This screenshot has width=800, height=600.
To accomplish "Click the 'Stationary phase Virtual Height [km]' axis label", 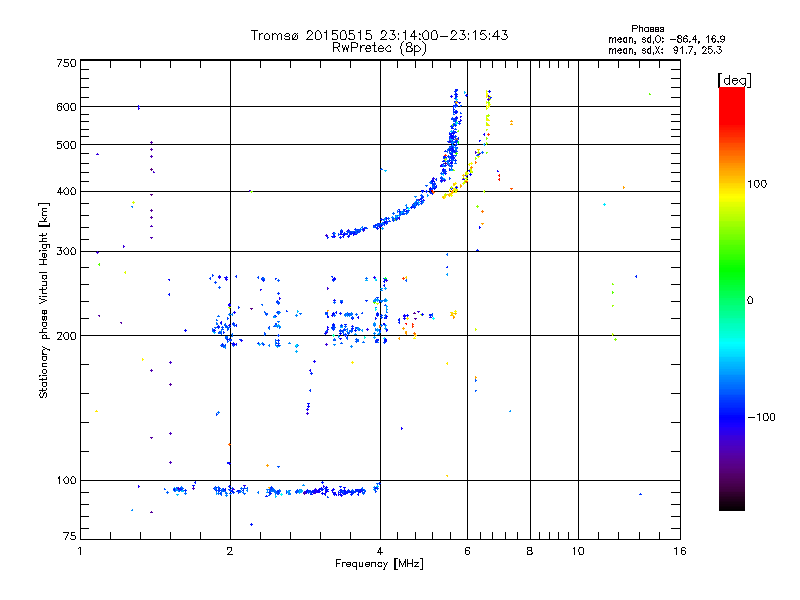I will coord(44,301).
